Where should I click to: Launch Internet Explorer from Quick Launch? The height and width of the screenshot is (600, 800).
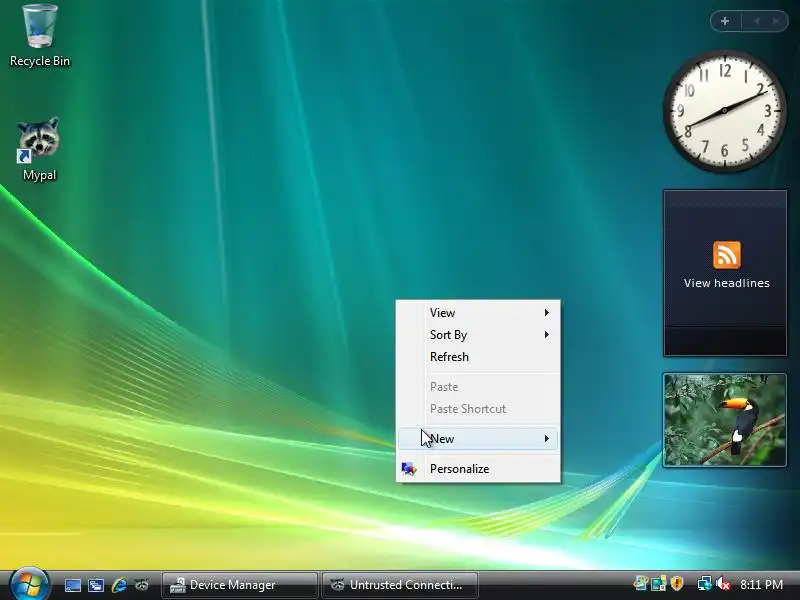(119, 585)
